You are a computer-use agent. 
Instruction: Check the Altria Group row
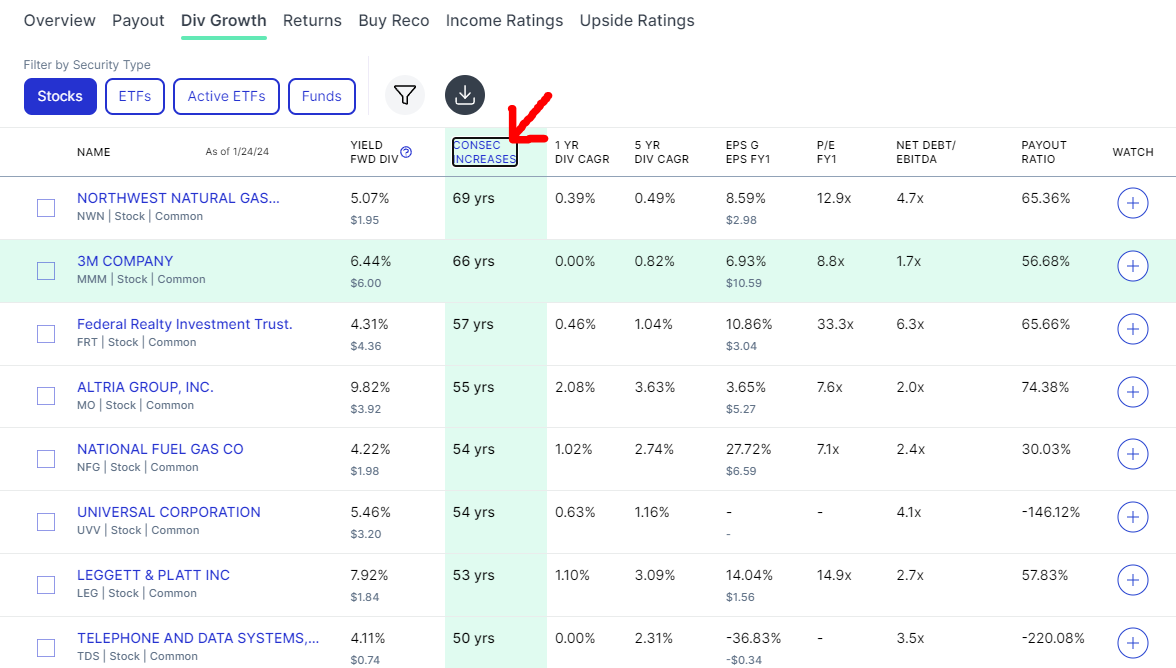click(46, 396)
